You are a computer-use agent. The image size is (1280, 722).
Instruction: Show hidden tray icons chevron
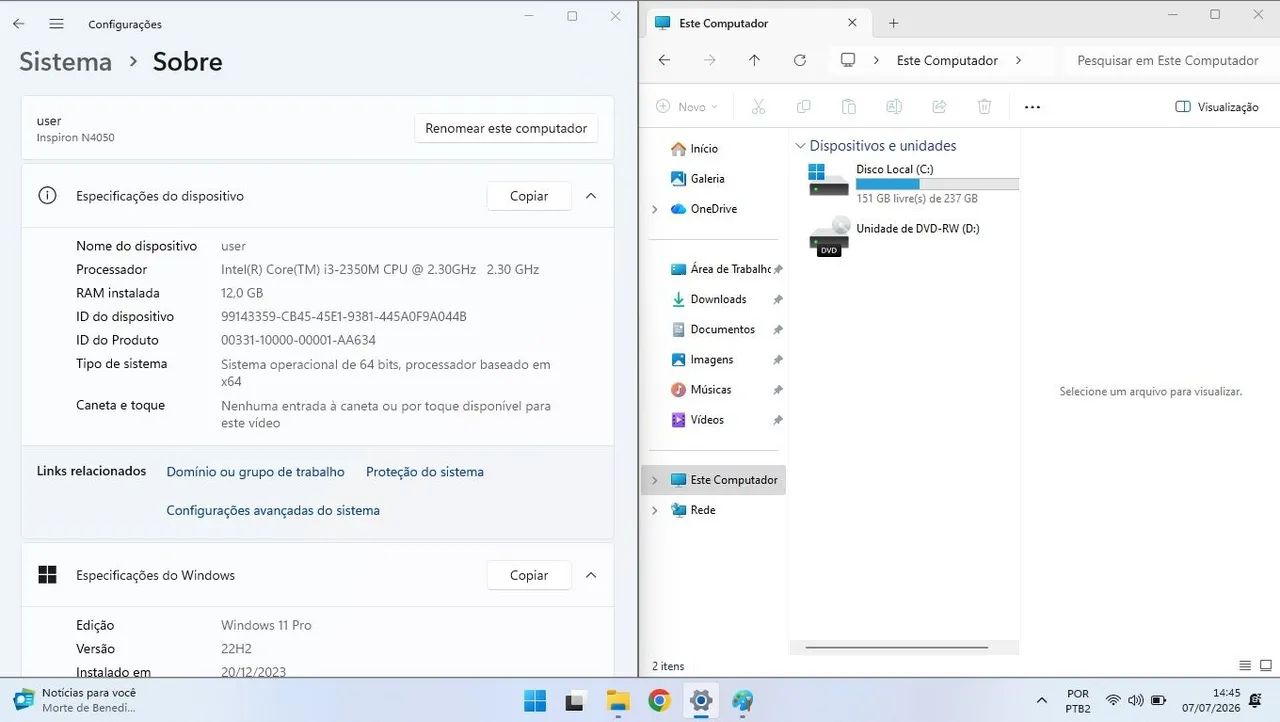[x=1041, y=700]
